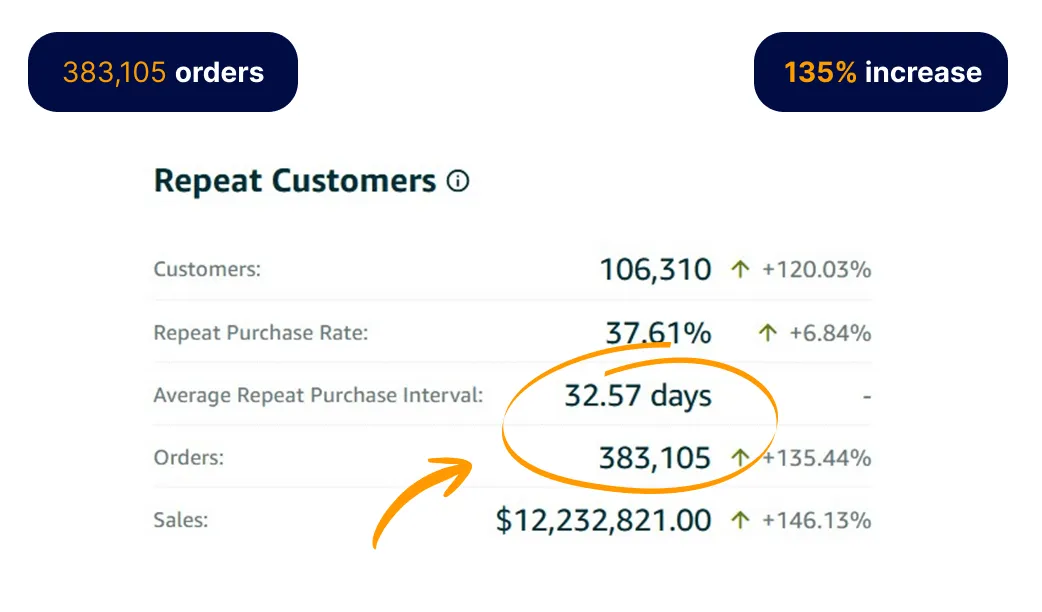Click the Average Repeat Purchase Interval label

(318, 395)
